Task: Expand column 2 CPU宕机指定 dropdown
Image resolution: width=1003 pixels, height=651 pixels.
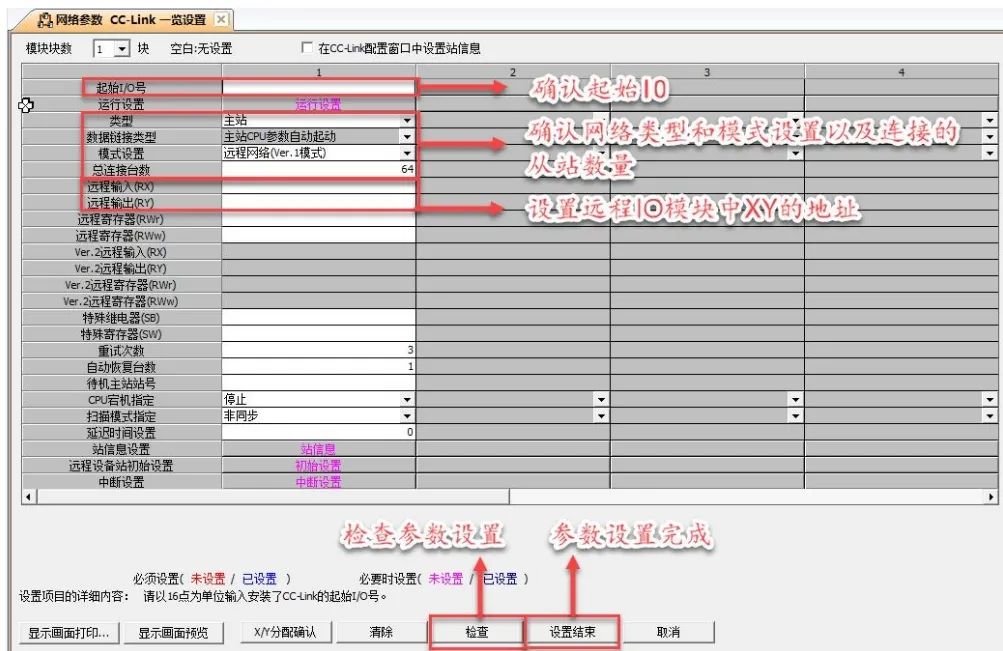Action: [x=601, y=400]
